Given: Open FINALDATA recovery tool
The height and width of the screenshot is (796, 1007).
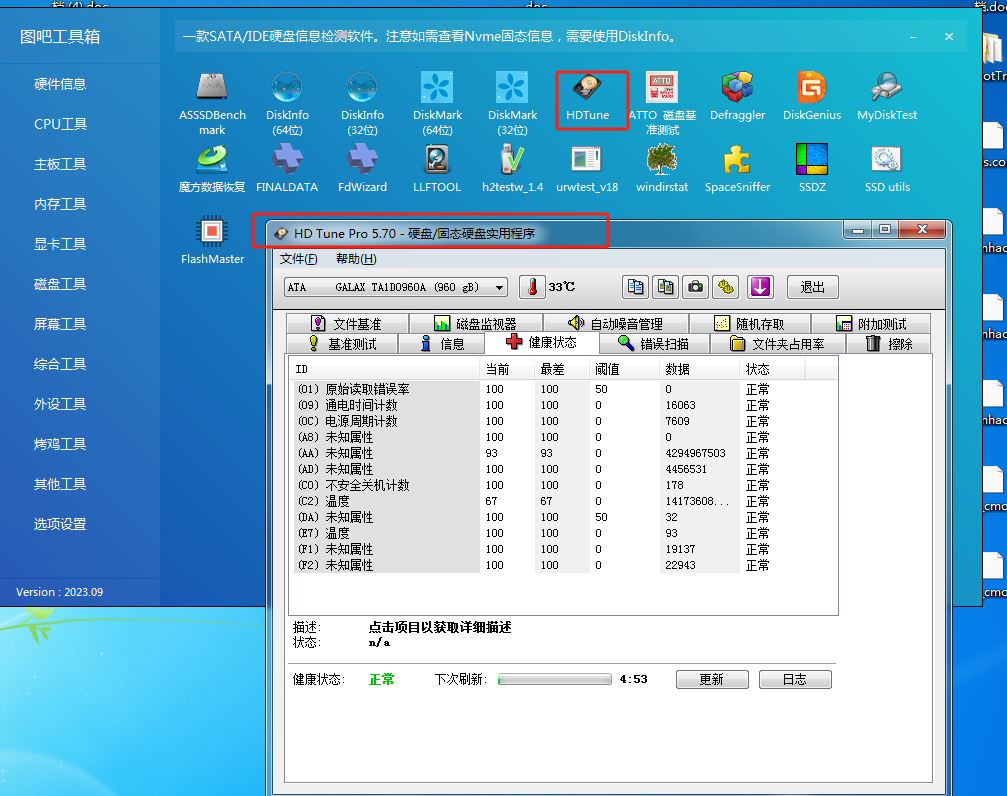Looking at the screenshot, I should (x=287, y=168).
